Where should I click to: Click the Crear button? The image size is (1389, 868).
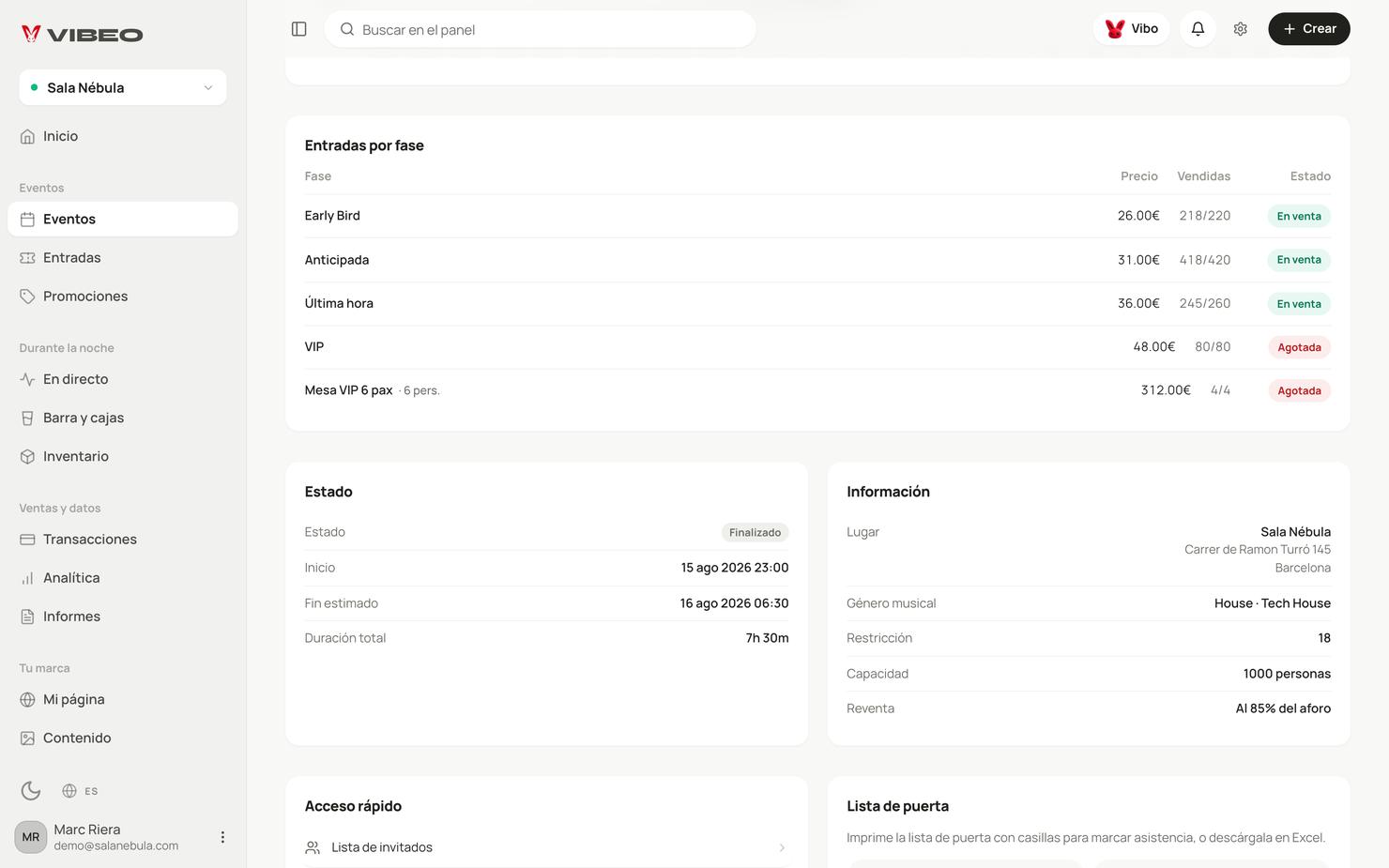coord(1309,29)
